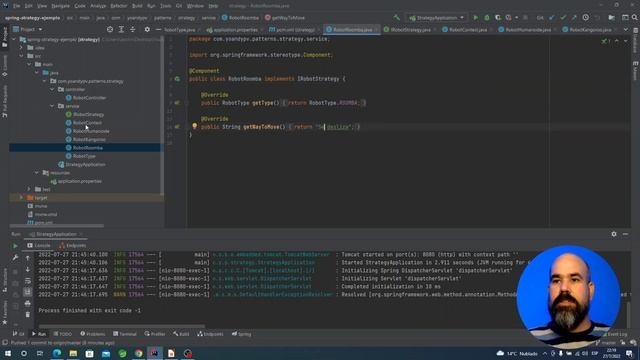Clear console with trash icon
Image resolution: width=640 pixels, height=360 pixels.
pyautogui.click(x=27, y=314)
